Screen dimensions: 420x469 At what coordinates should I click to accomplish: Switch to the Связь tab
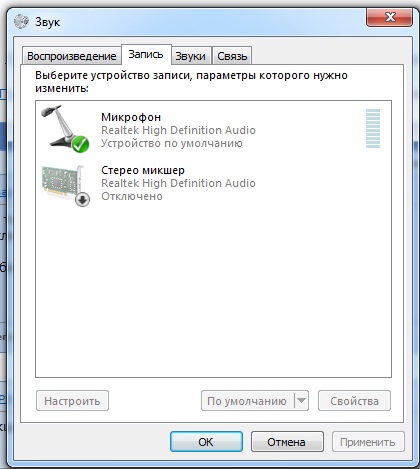(232, 56)
